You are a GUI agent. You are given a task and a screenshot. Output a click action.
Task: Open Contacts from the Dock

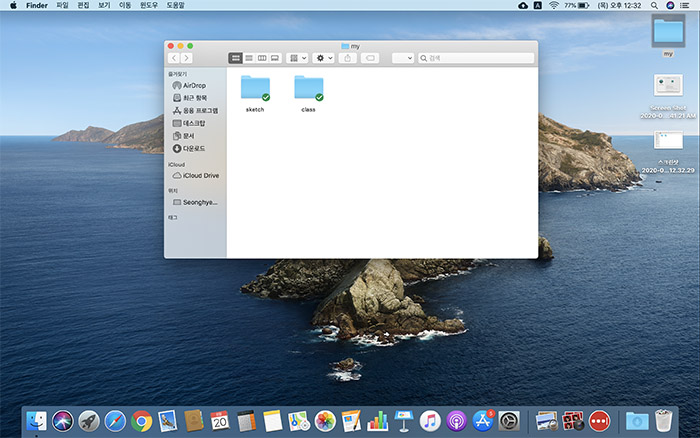(194, 421)
